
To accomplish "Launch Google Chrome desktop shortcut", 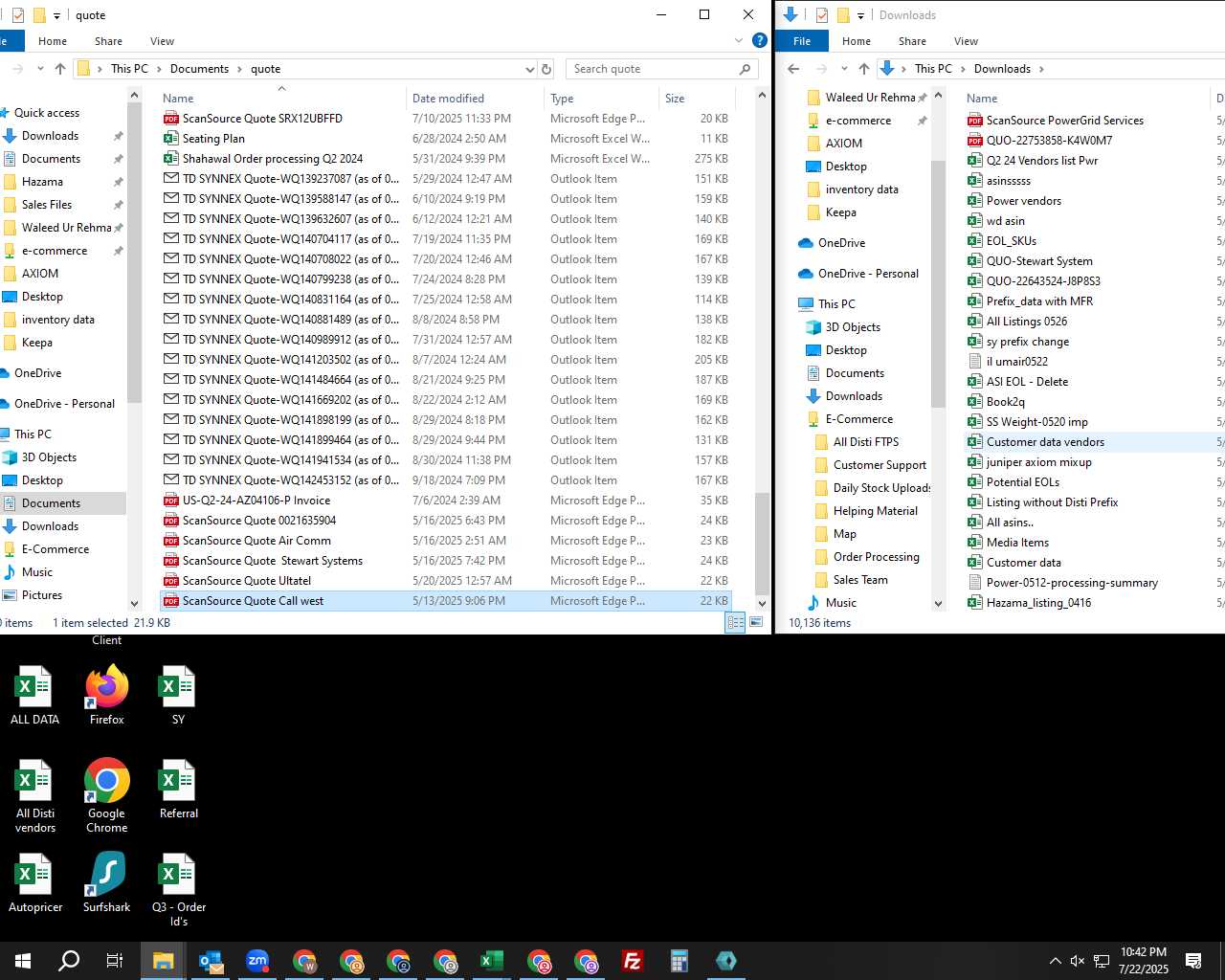I will [106, 796].
